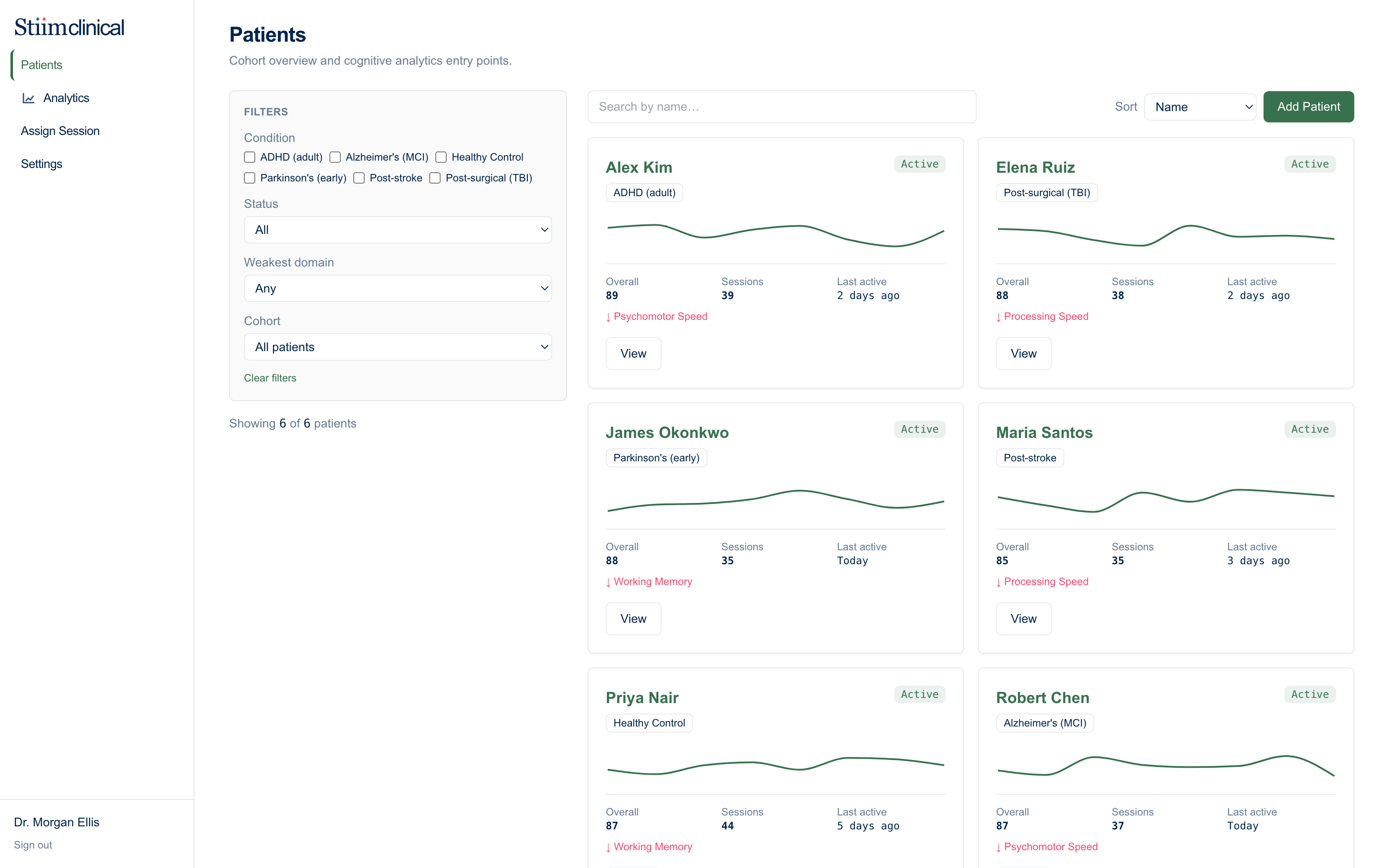Click Post-stroke tag on Maria Santos
This screenshot has width=1389, height=868.
[x=1030, y=458]
